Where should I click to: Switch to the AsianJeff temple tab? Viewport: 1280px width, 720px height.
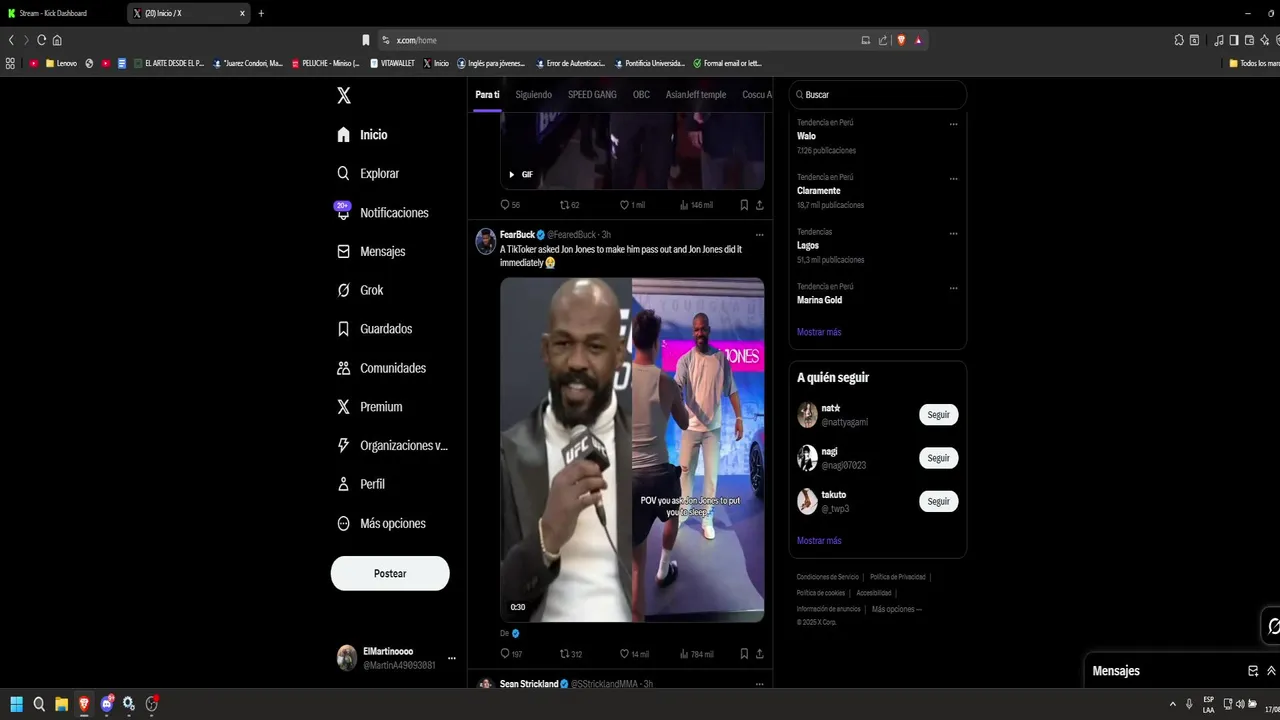pos(696,95)
